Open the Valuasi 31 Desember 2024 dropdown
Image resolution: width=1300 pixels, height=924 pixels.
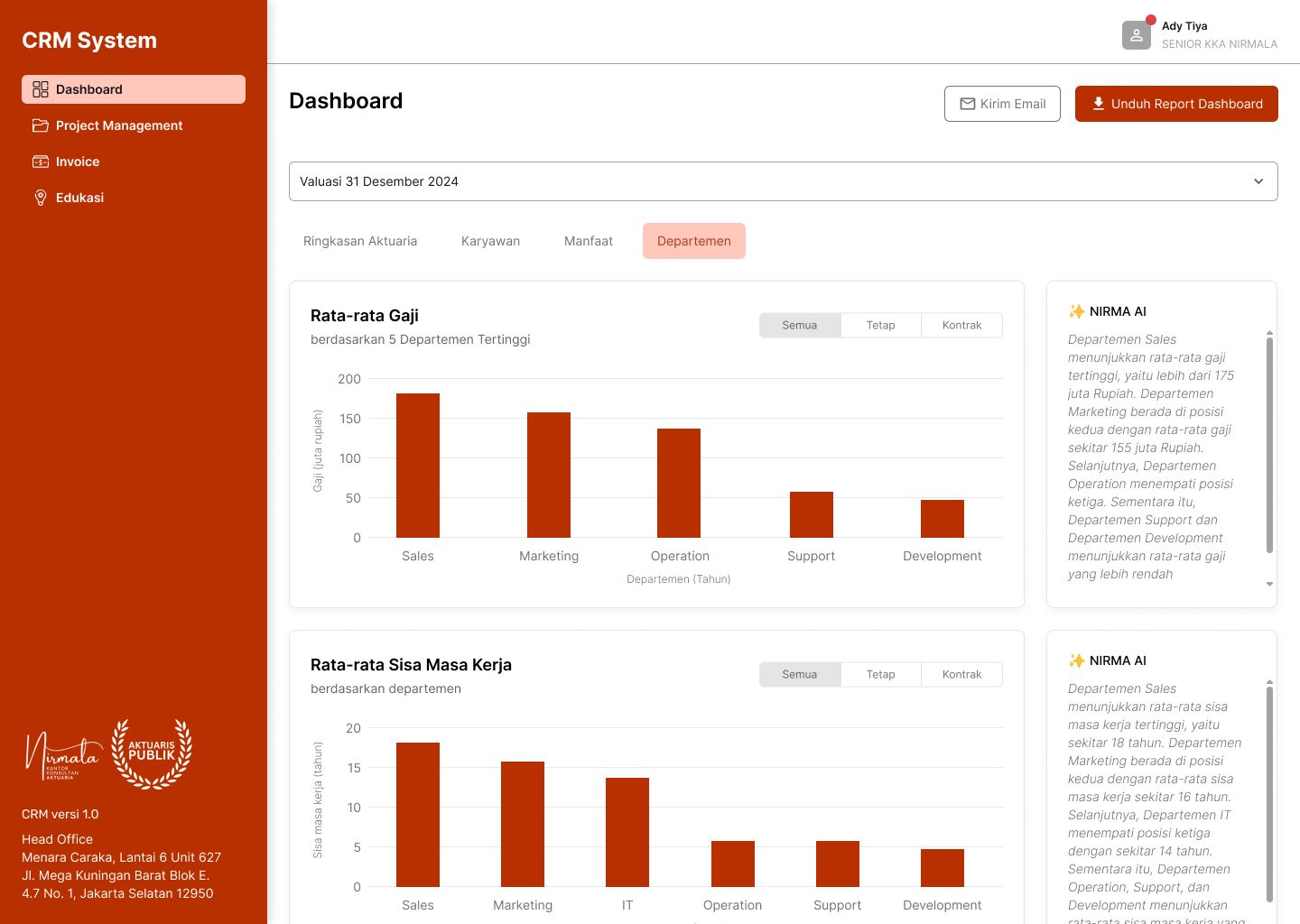click(782, 181)
